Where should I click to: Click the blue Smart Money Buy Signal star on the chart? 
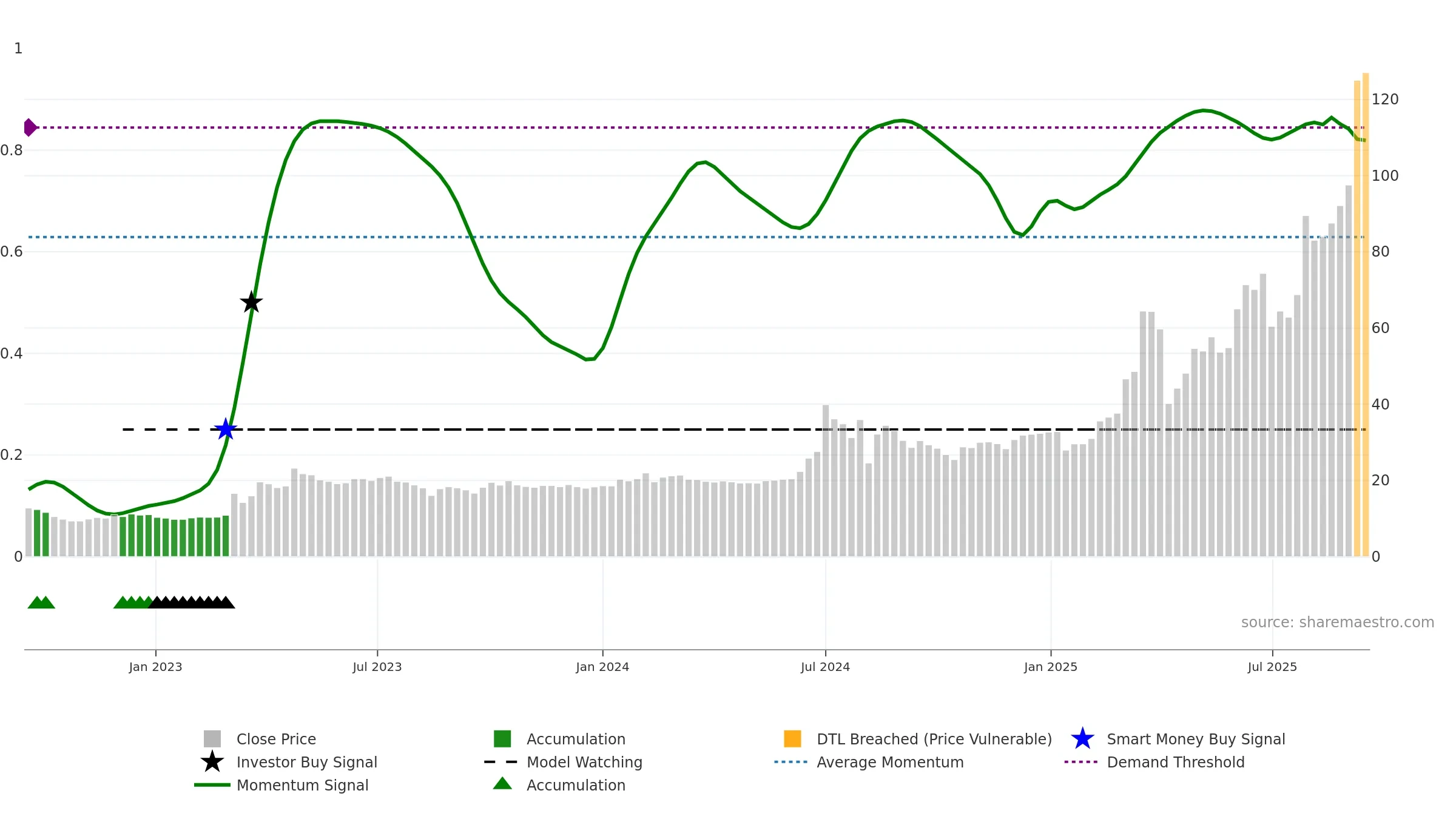point(226,429)
